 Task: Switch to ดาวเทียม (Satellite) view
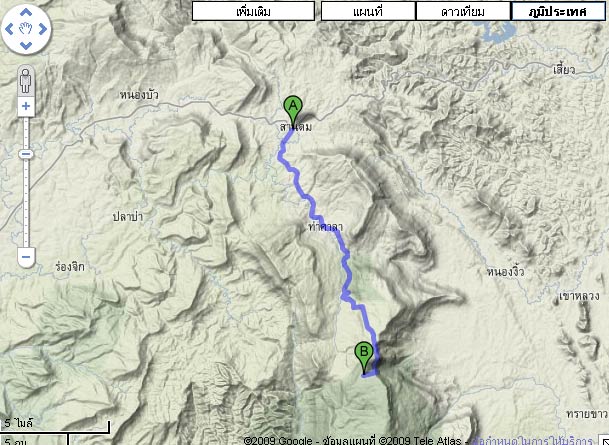coord(463,11)
